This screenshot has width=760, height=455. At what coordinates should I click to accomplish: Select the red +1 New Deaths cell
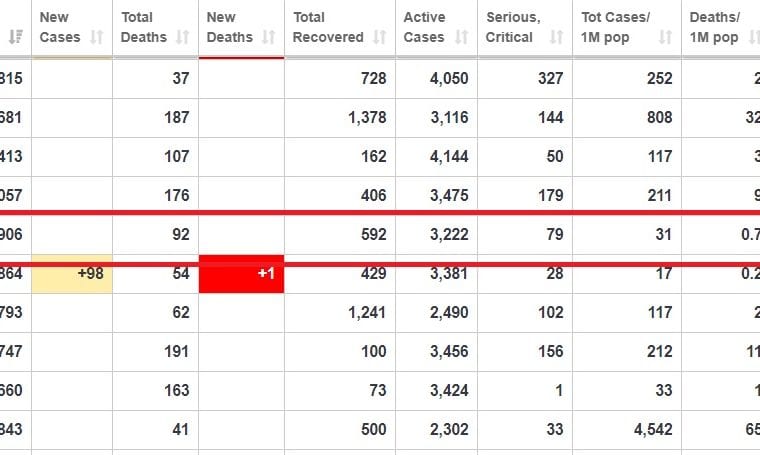point(241,274)
